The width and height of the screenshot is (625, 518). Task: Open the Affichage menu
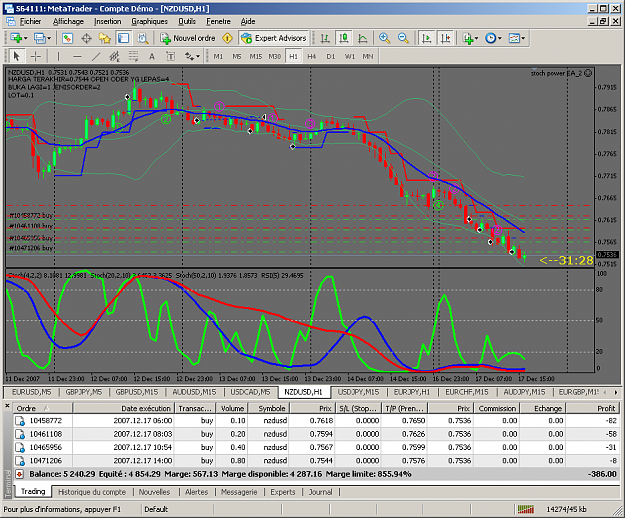click(68, 22)
